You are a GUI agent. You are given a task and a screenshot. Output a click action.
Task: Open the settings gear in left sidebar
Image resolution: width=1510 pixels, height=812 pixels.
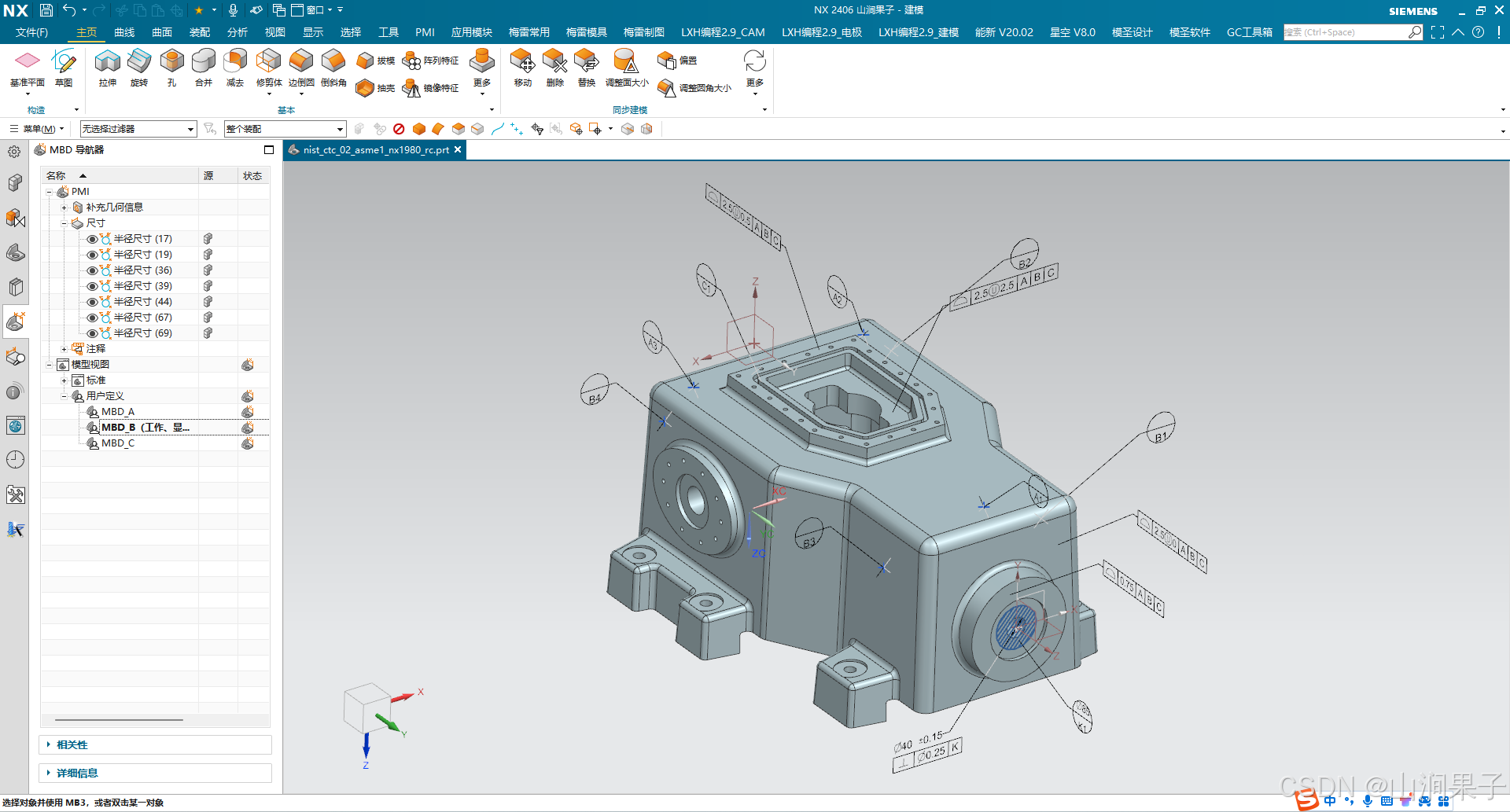click(14, 152)
